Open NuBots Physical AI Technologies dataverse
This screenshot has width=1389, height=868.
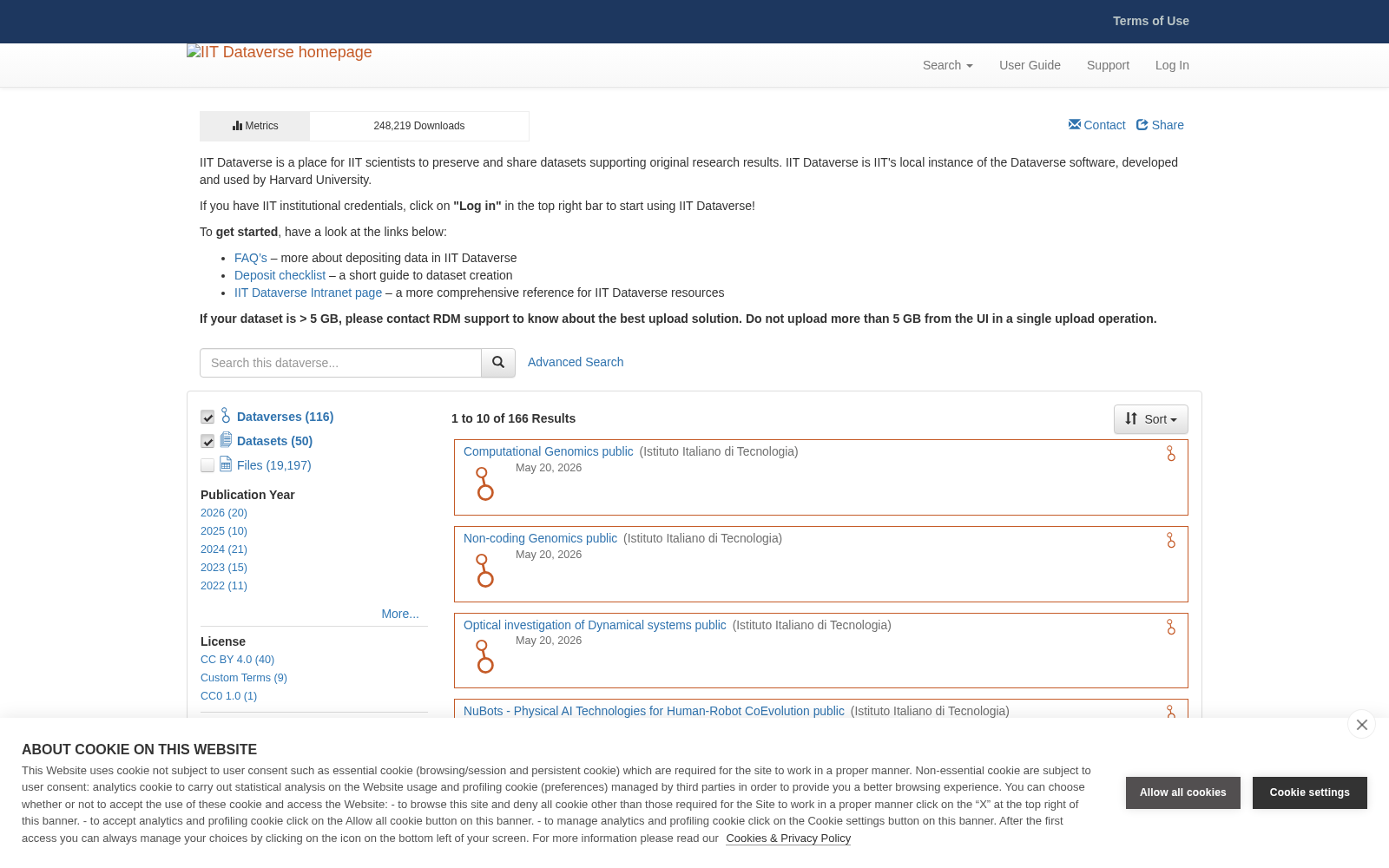pyautogui.click(x=654, y=711)
